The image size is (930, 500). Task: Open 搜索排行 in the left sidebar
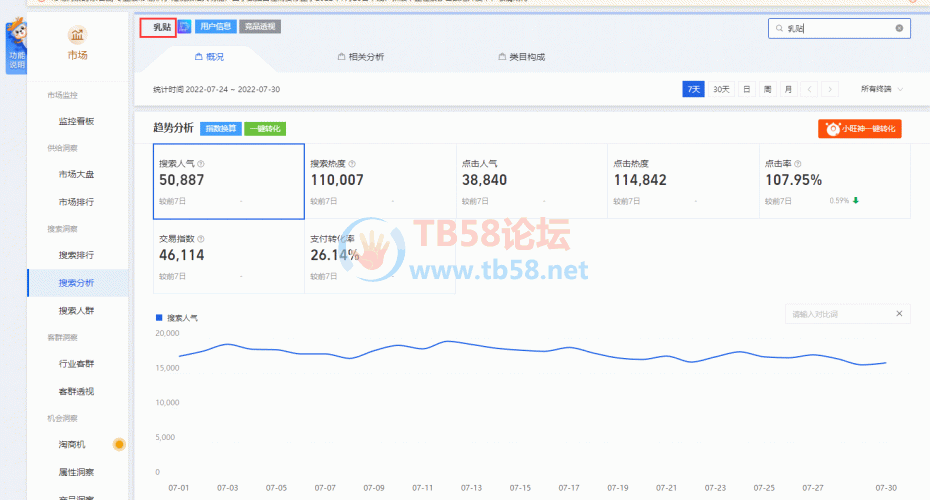(x=76, y=255)
